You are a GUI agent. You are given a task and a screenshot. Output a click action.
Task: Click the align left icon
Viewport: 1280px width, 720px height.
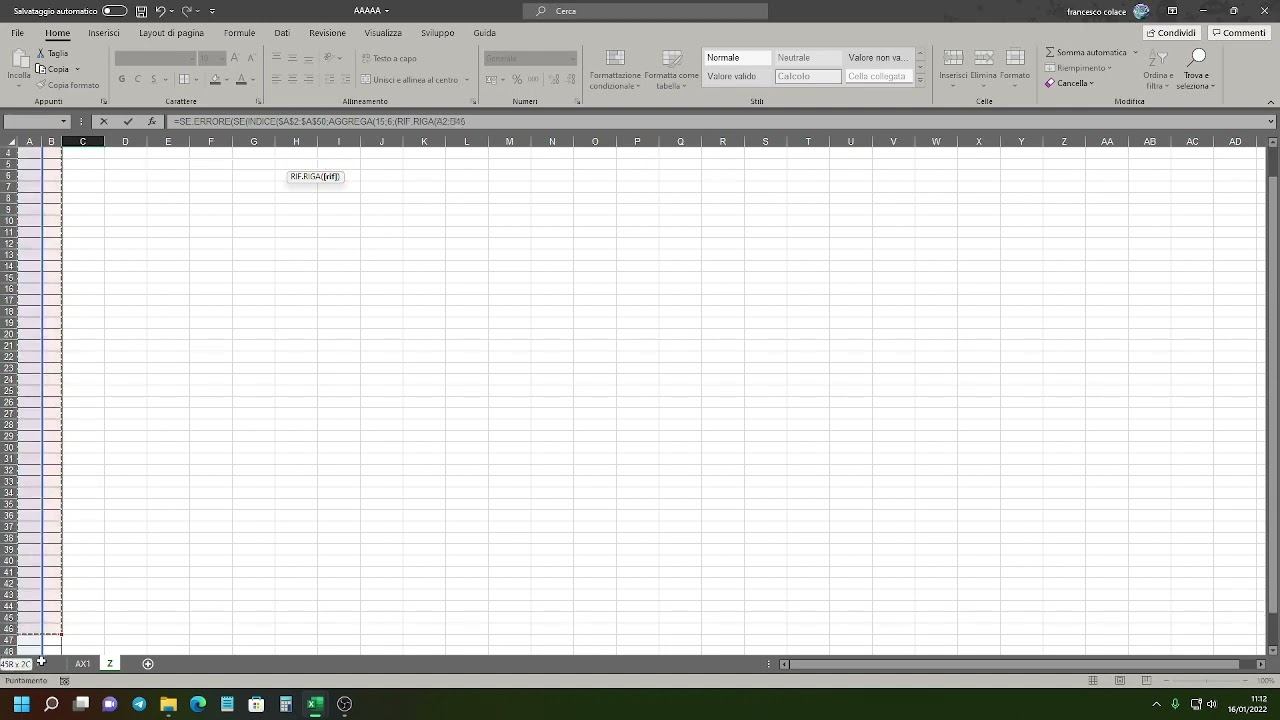[277, 79]
